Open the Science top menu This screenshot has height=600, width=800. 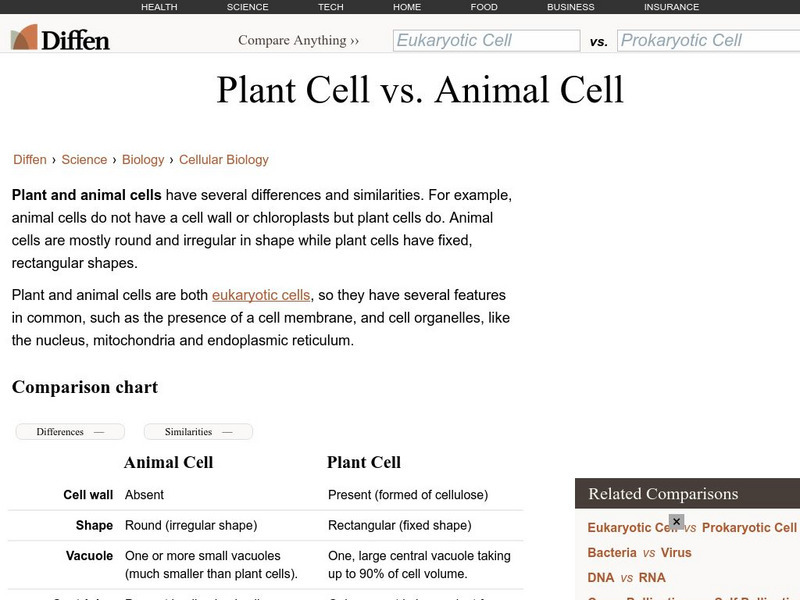pyautogui.click(x=248, y=7)
